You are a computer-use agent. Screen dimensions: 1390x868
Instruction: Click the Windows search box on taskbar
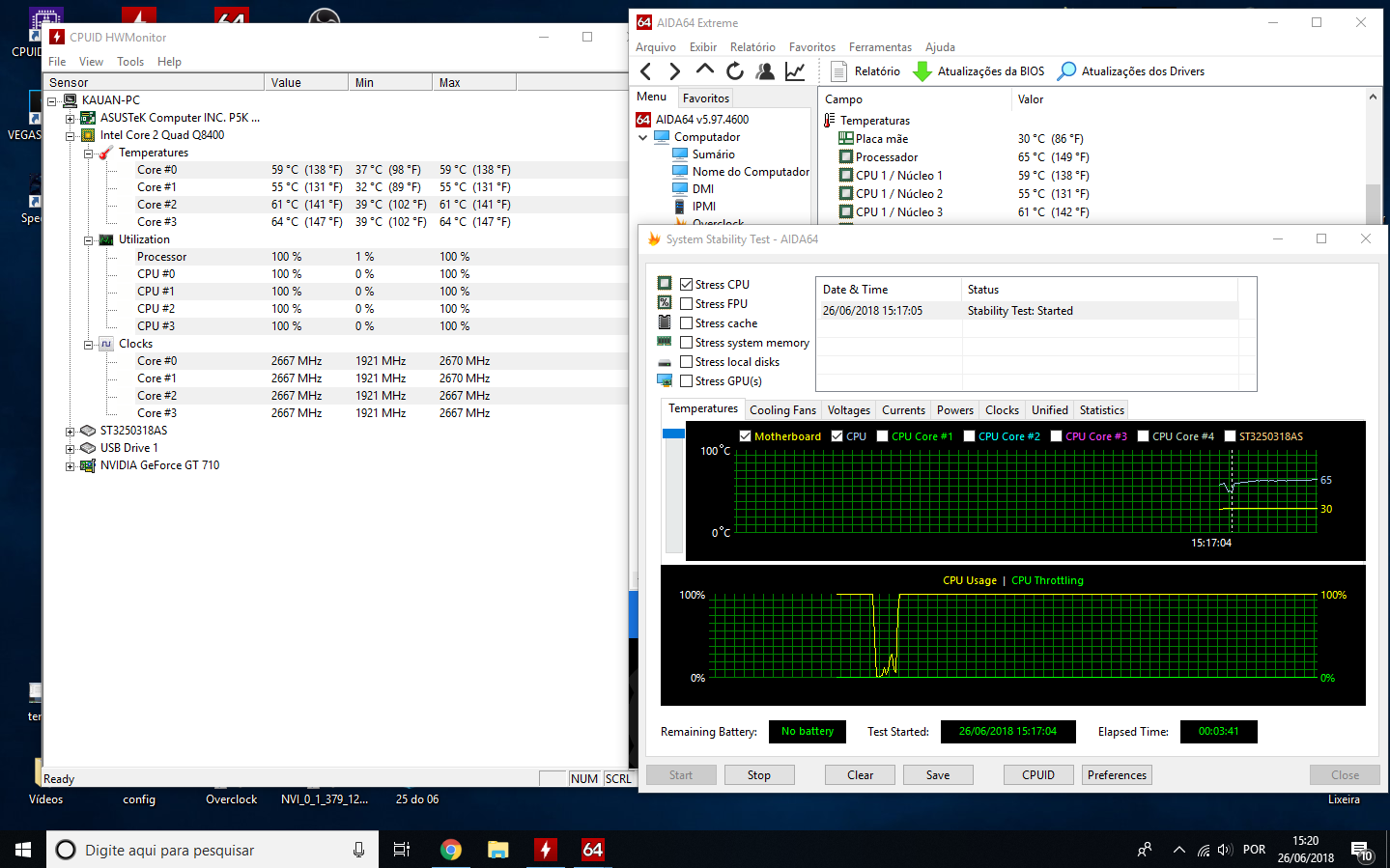click(213, 850)
